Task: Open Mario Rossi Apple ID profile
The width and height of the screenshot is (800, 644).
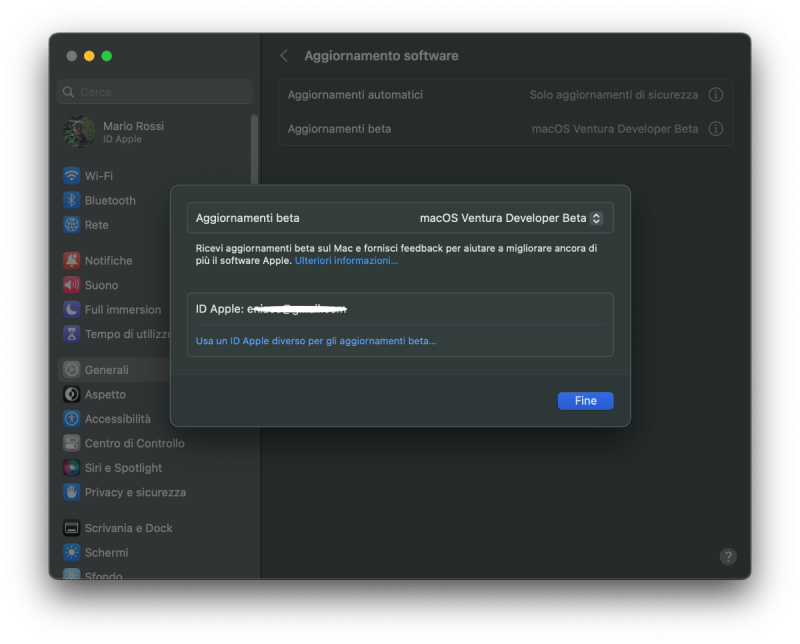Action: [x=132, y=132]
